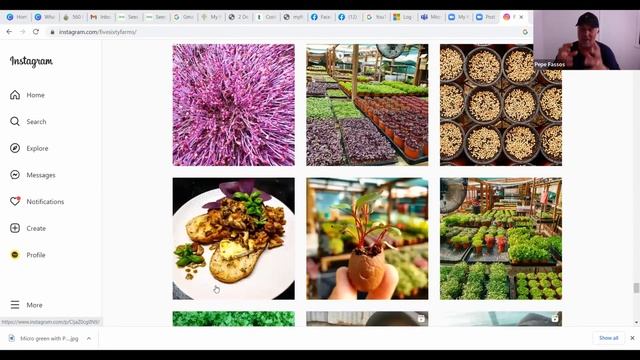Close the downloads bar
This screenshot has width=640, height=360.
pos(632,338)
